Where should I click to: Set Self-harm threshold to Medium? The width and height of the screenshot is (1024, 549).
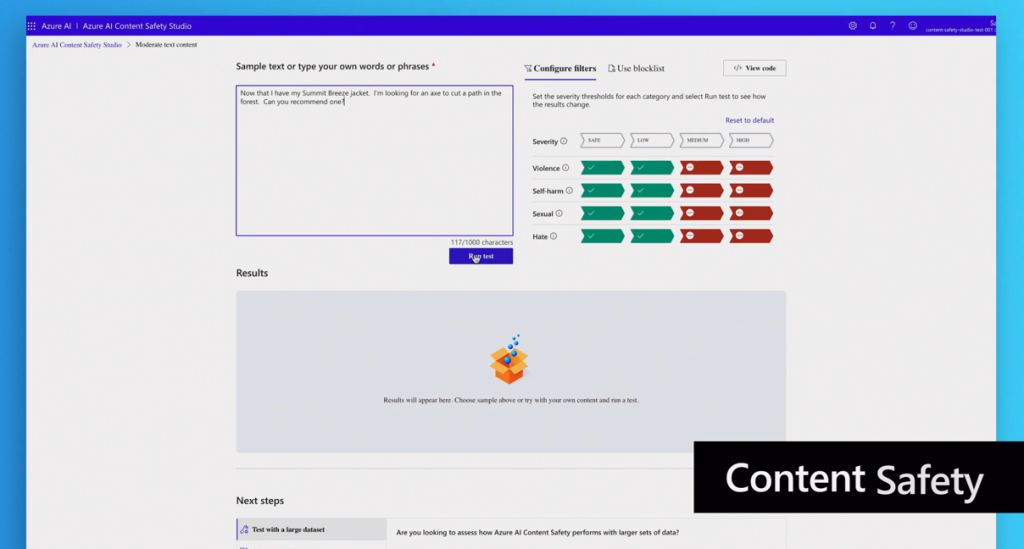701,191
